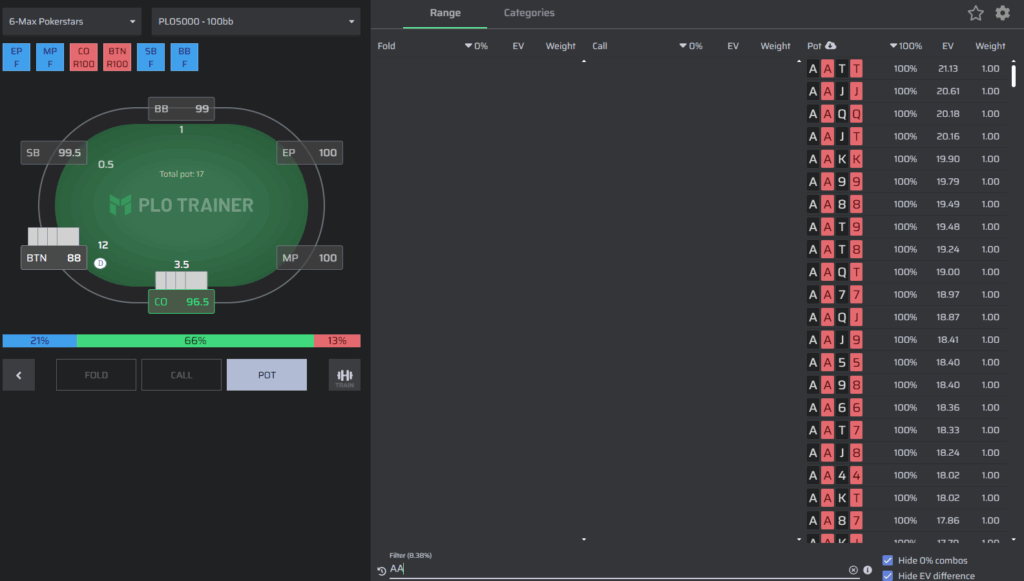Select the AA87 hand row
The image size is (1024, 581).
(906, 520)
